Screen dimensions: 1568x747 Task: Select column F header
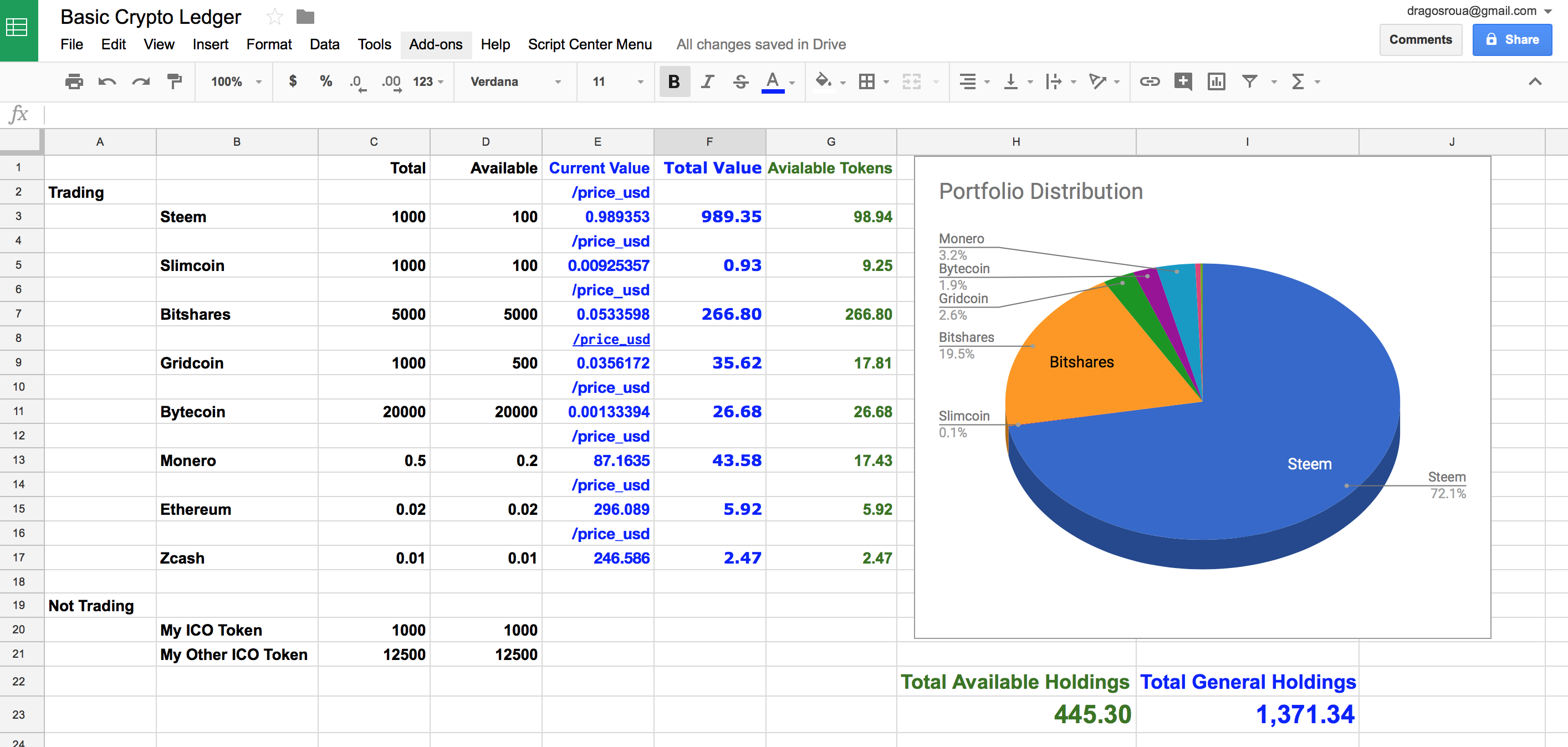click(709, 142)
